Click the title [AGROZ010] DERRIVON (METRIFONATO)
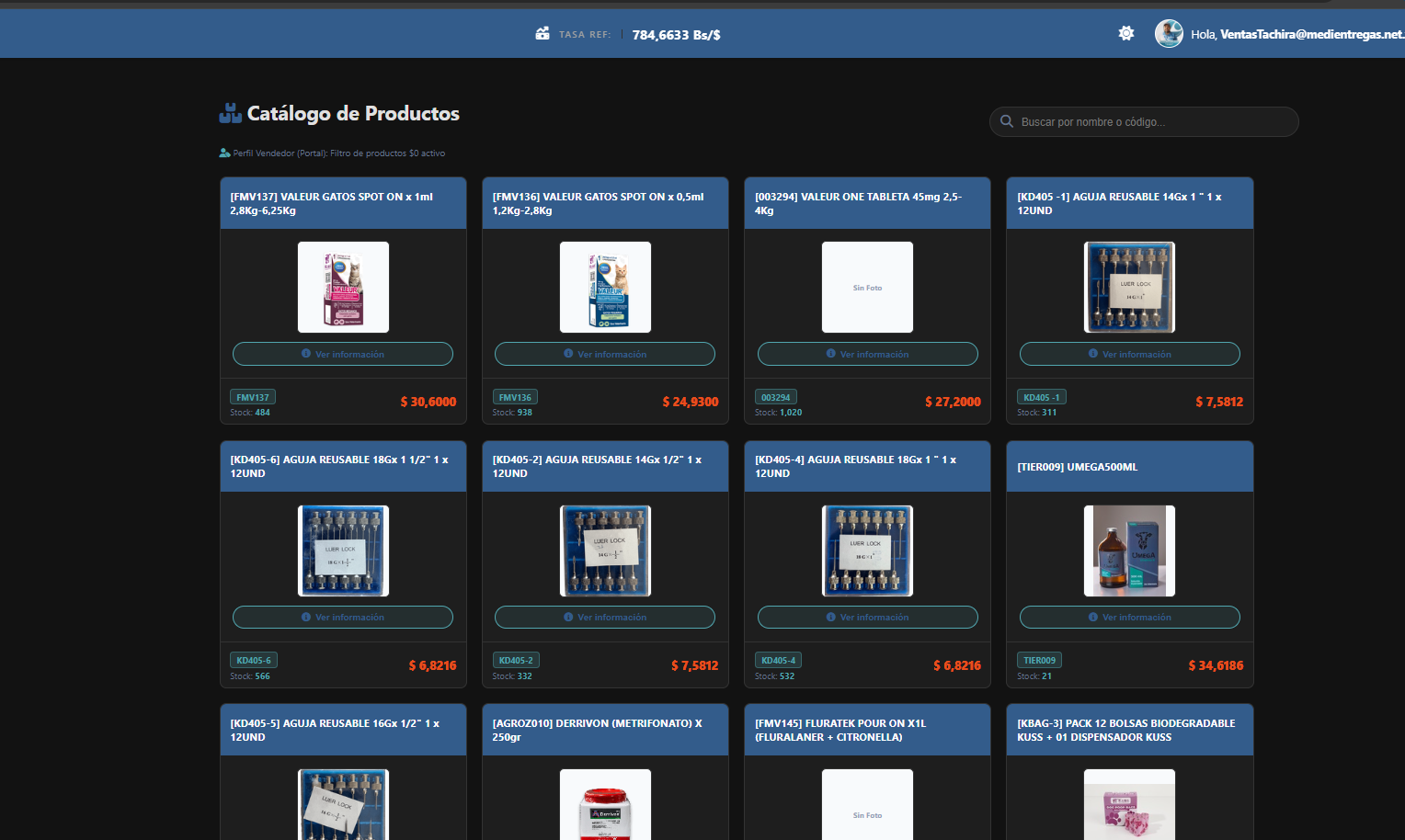Image resolution: width=1405 pixels, height=840 pixels. pos(597,730)
